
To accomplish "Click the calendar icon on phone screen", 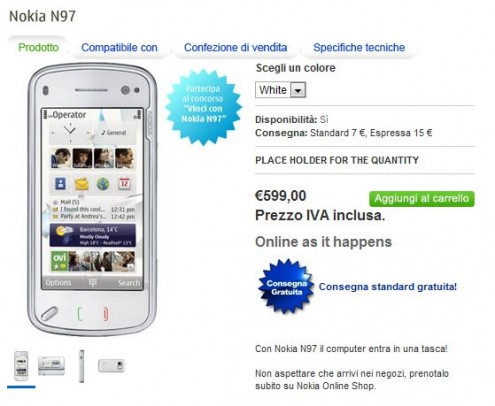I will point(124,184).
